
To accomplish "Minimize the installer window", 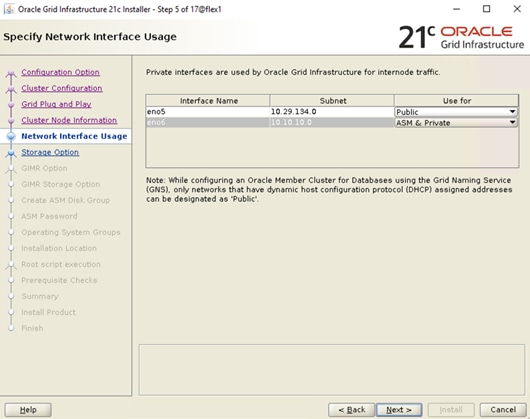I will pyautogui.click(x=456, y=9).
